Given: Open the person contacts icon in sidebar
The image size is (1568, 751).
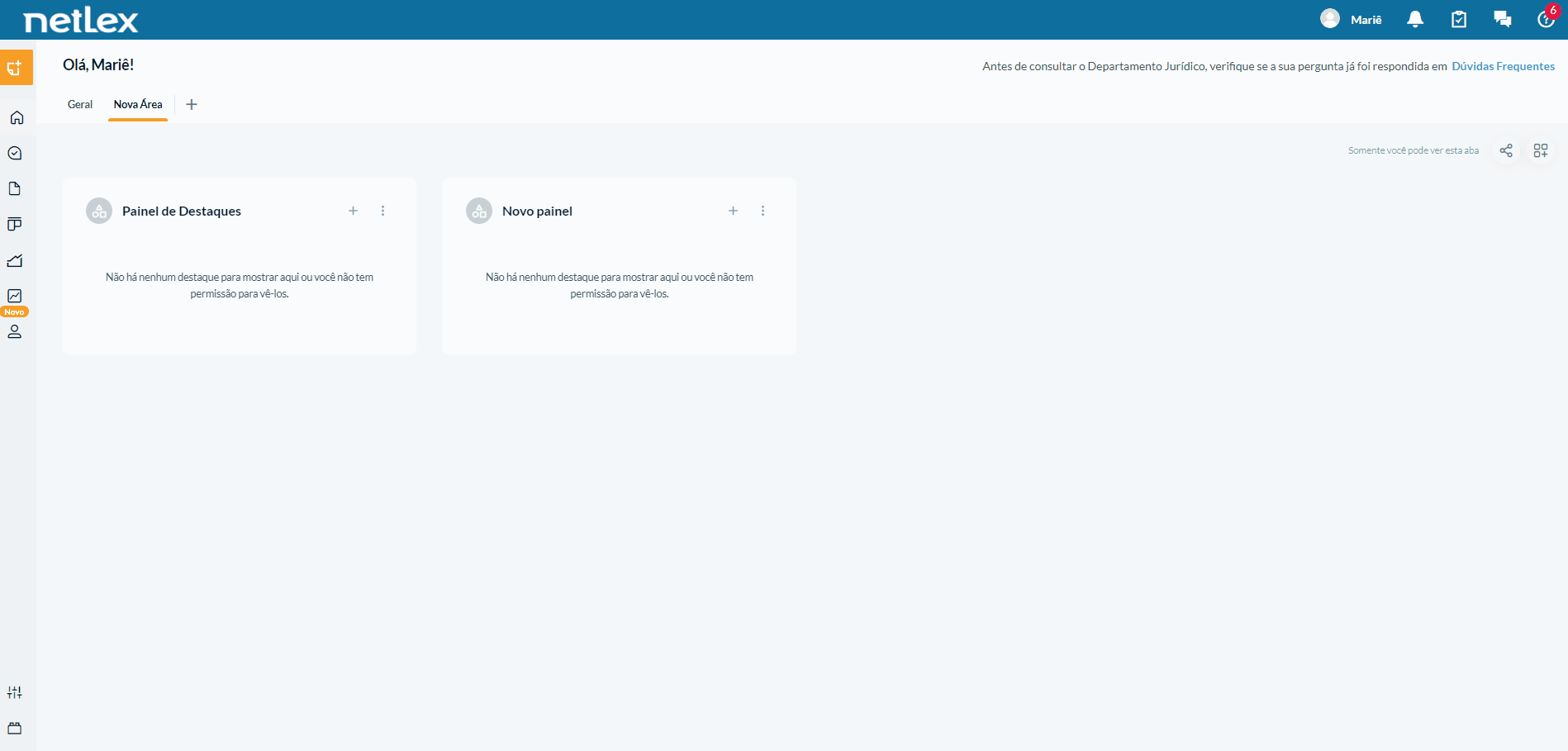Looking at the screenshot, I should (15, 331).
